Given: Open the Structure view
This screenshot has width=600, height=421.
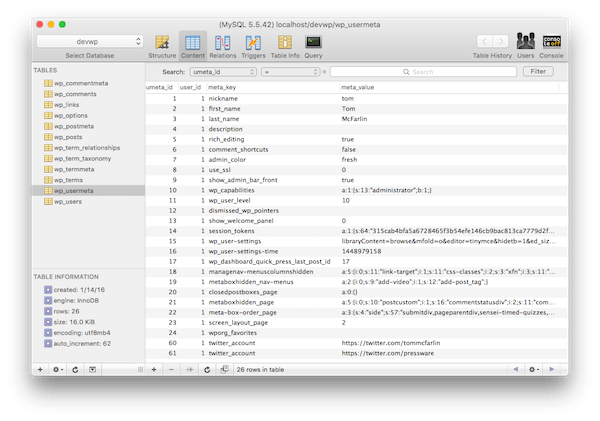Looking at the screenshot, I should (x=162, y=46).
